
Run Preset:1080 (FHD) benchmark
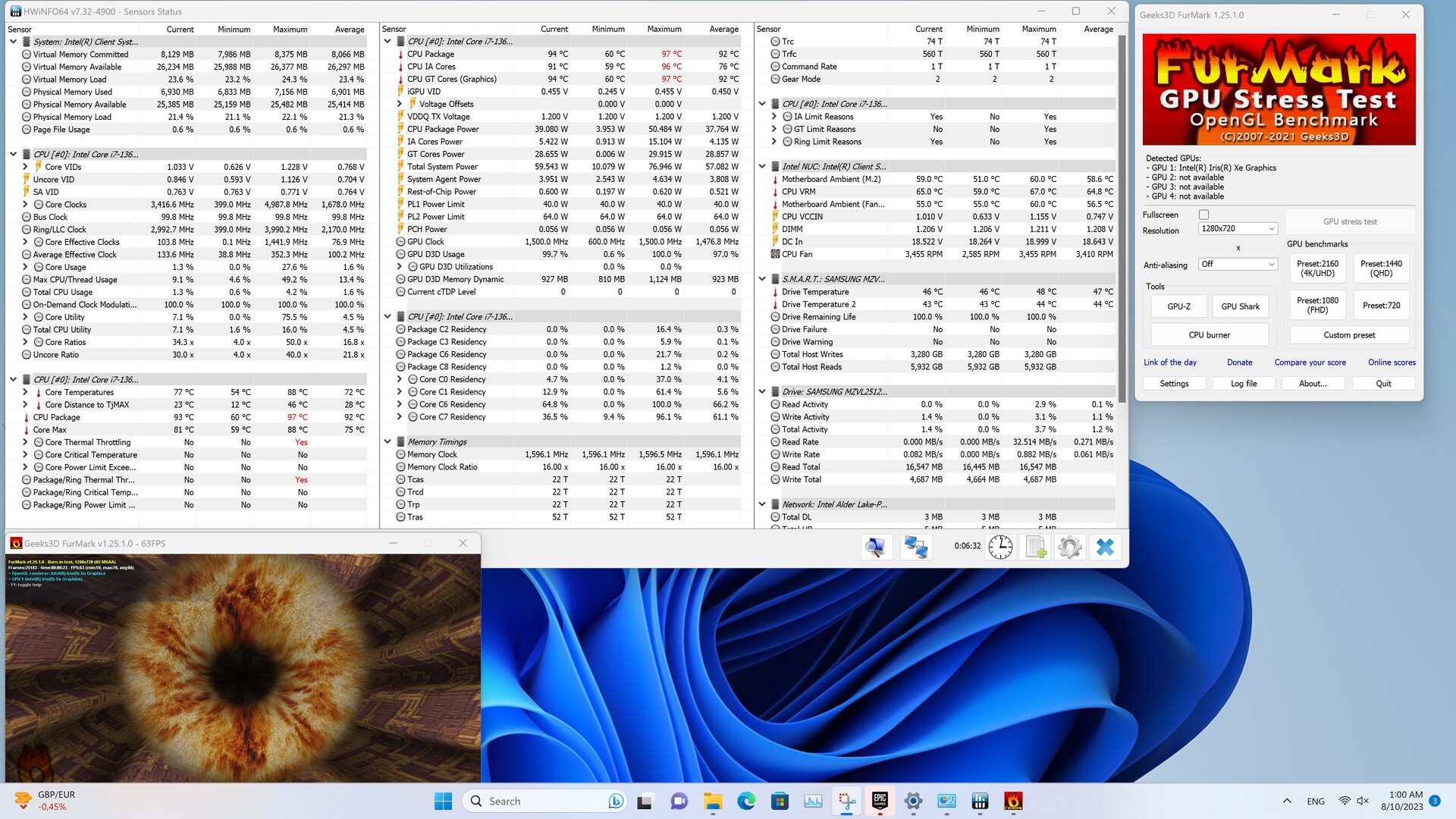click(1317, 305)
